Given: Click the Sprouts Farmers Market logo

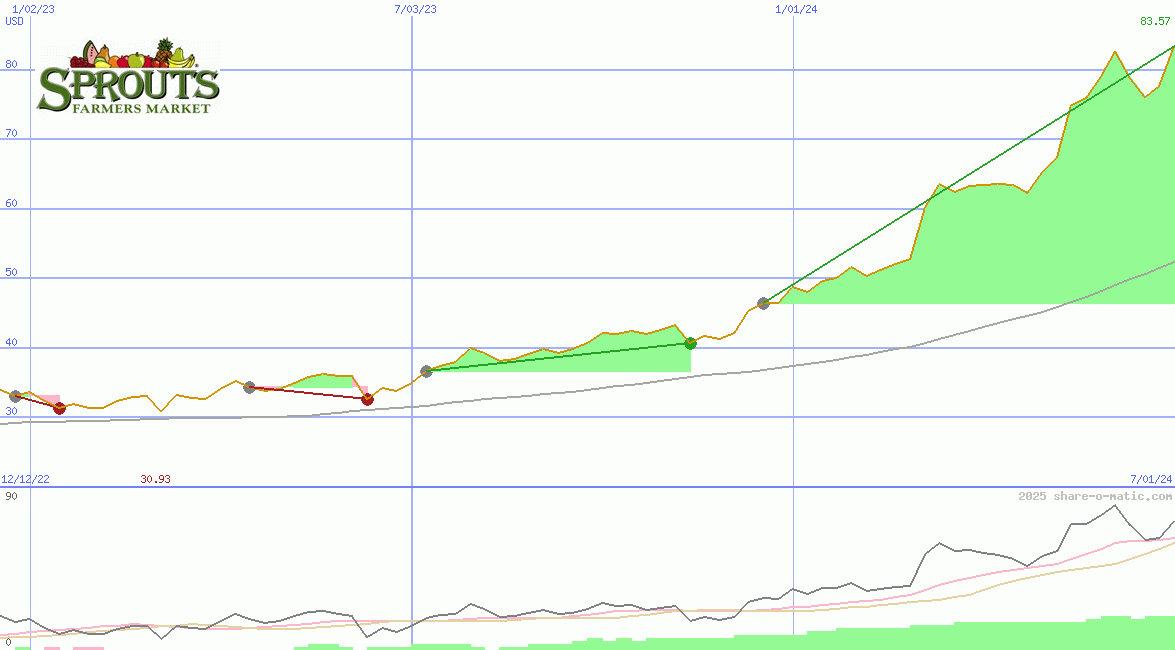Looking at the screenshot, I should 128,77.
